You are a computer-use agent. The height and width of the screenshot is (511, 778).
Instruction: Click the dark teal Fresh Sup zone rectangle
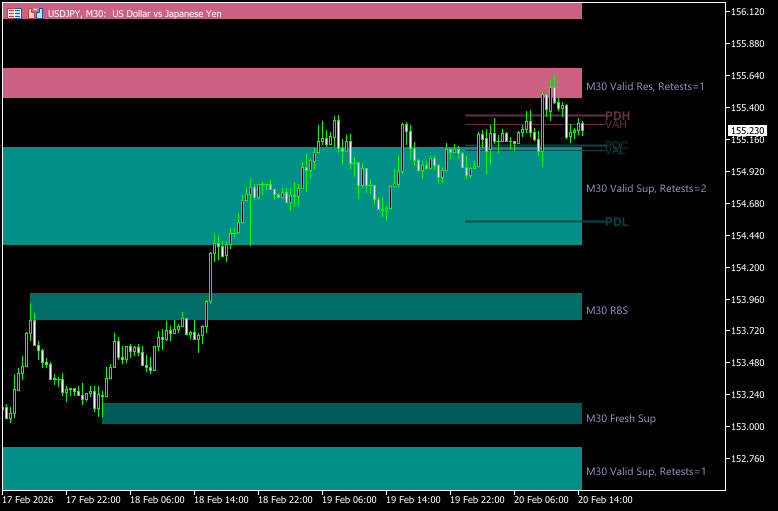coord(340,413)
